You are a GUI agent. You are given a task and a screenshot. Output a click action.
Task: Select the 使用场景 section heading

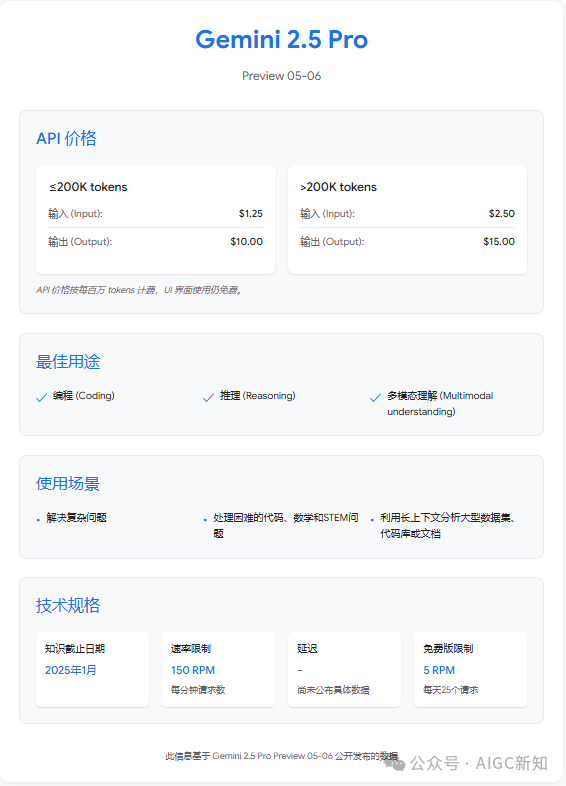pos(68,484)
